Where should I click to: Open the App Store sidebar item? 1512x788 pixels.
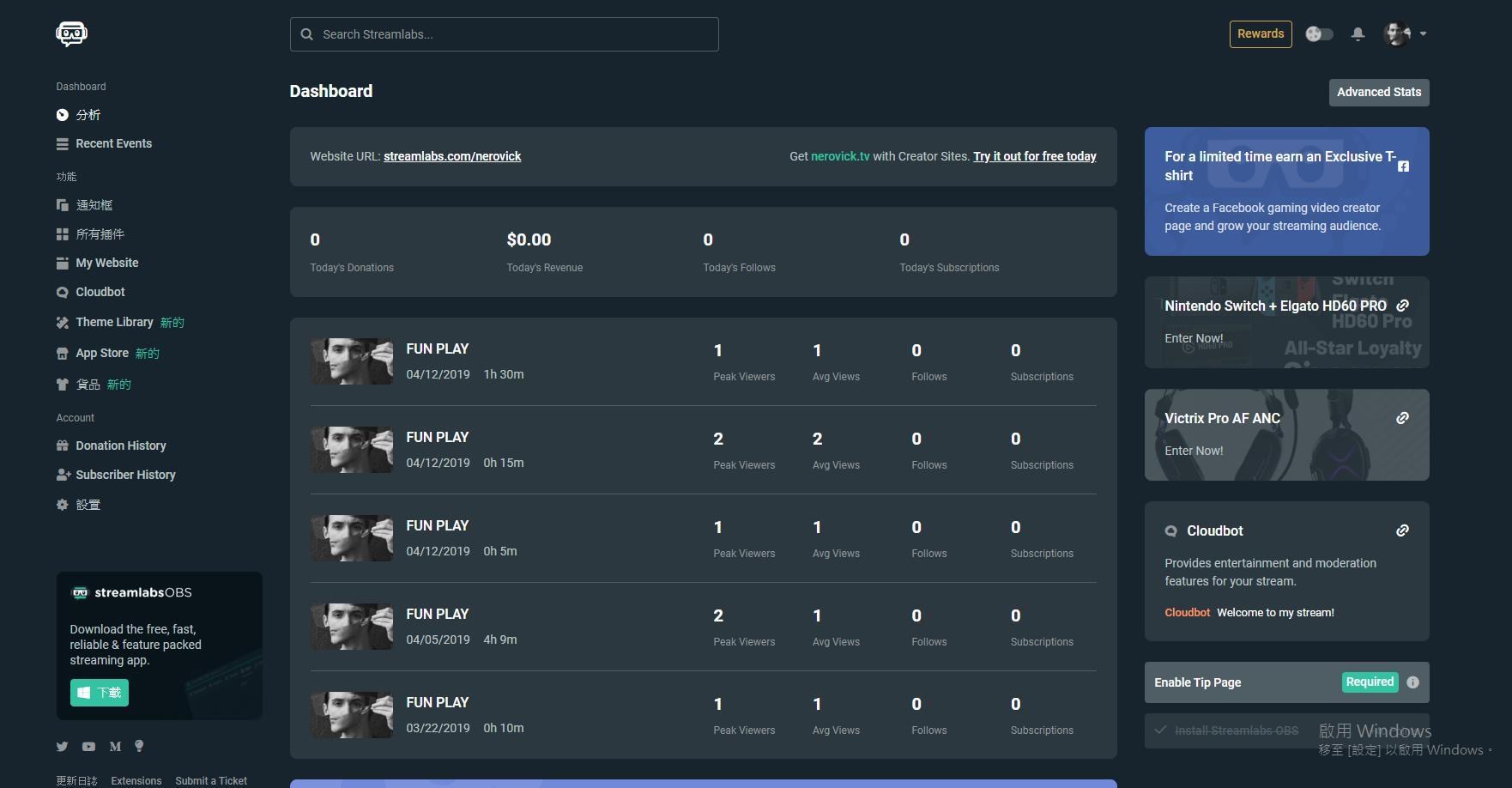pyautogui.click(x=101, y=353)
